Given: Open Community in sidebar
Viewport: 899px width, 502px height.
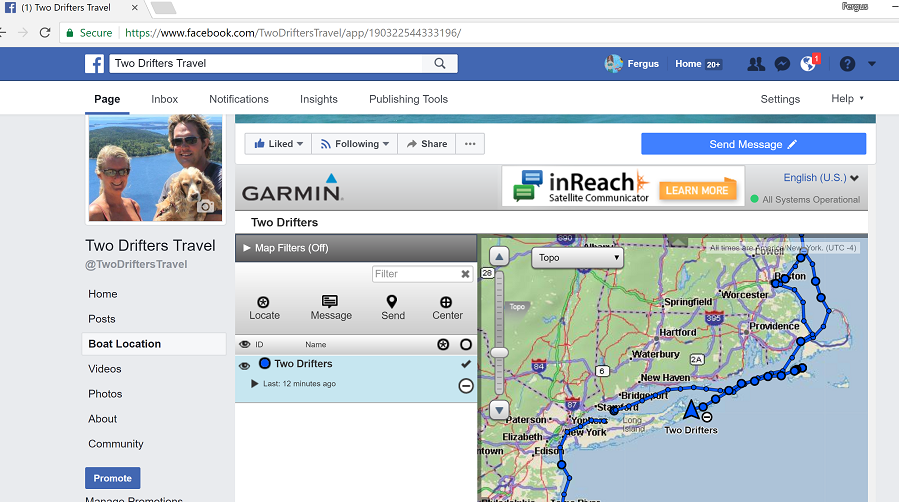Looking at the screenshot, I should tap(116, 444).
